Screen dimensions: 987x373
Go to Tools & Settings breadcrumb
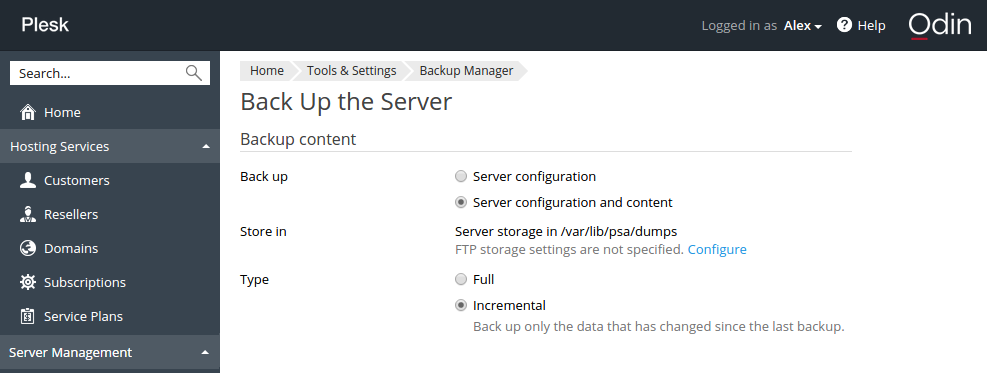tap(351, 70)
